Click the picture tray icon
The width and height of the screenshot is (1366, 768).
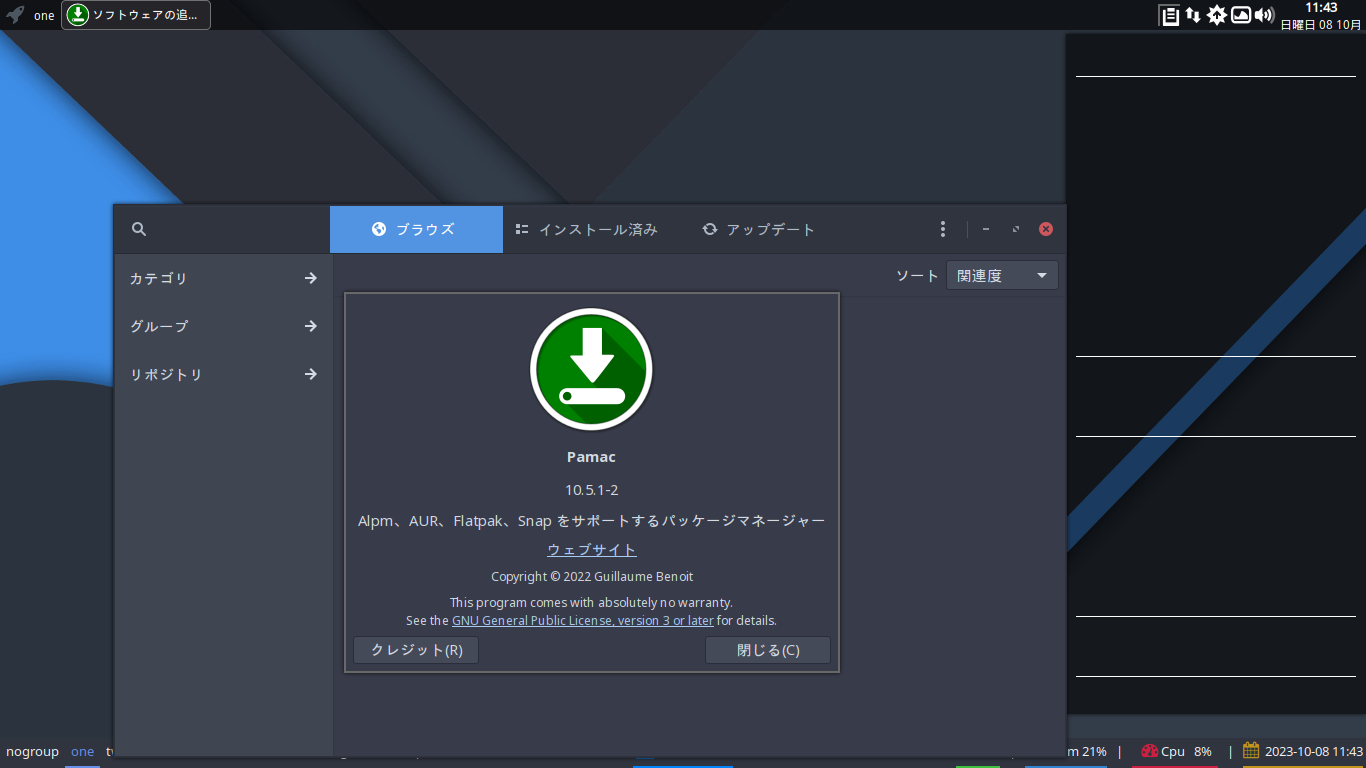1241,15
